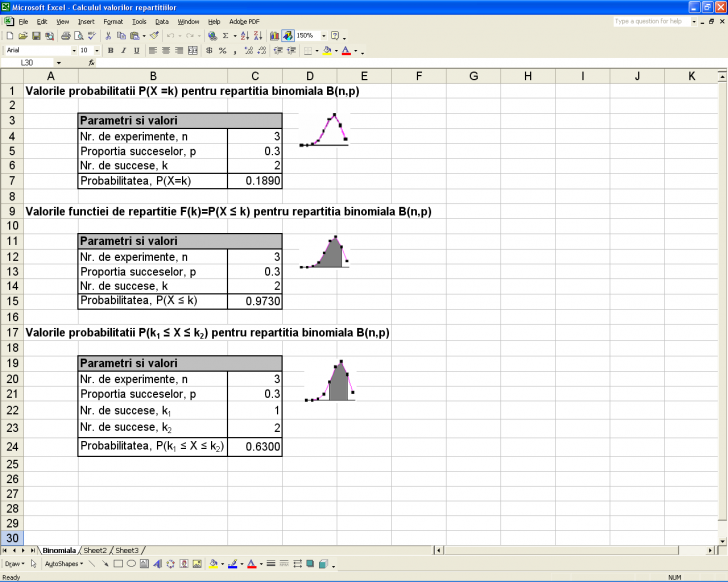This screenshot has width=728, height=582.
Task: Run the spelling check
Action: 92,36
